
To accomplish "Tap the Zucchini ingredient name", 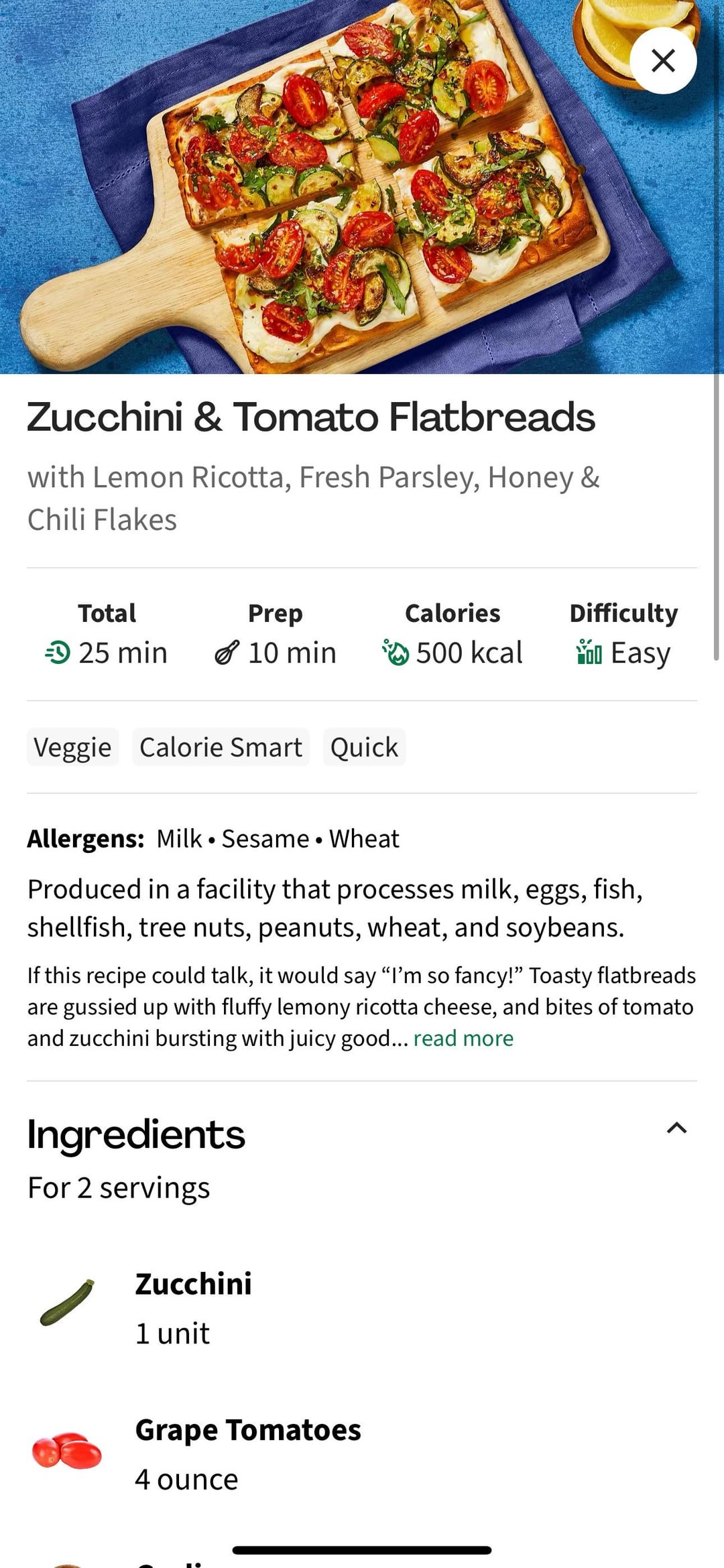I will pyautogui.click(x=193, y=1284).
